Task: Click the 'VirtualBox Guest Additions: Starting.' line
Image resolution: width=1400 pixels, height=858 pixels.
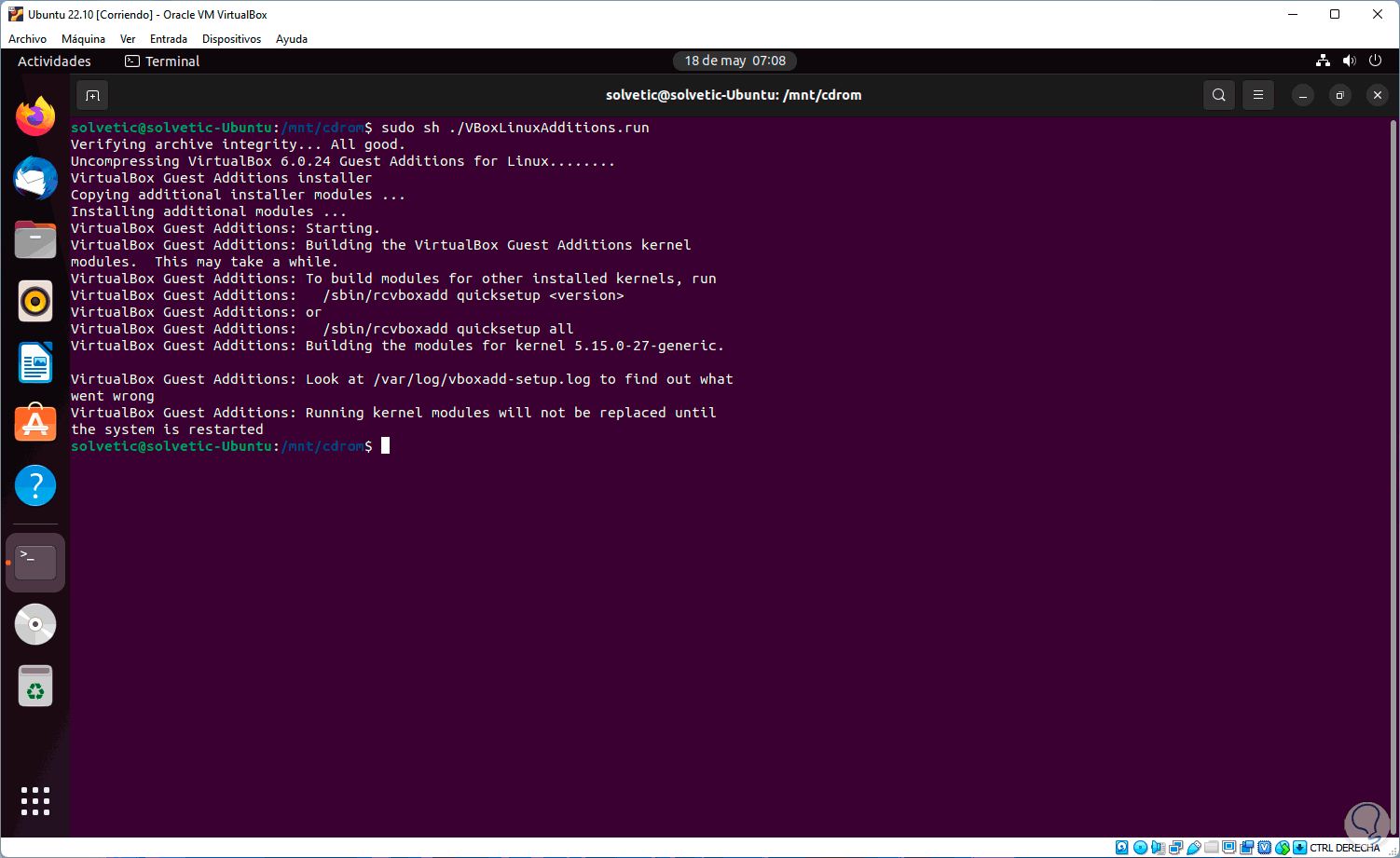Action: click(x=226, y=228)
